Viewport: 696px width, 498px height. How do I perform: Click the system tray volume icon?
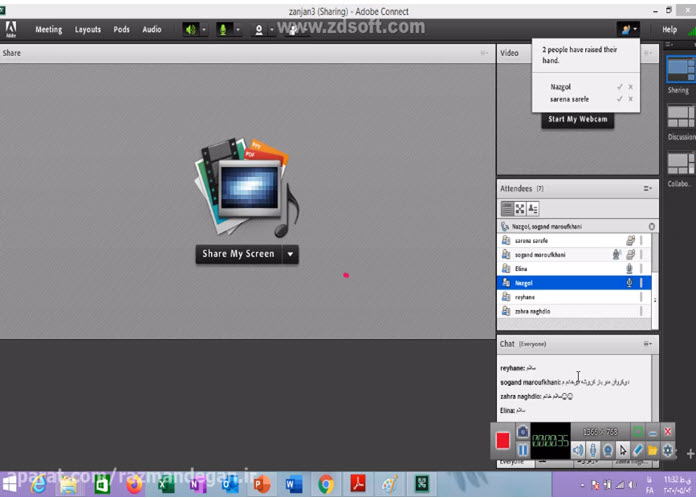tap(633, 485)
